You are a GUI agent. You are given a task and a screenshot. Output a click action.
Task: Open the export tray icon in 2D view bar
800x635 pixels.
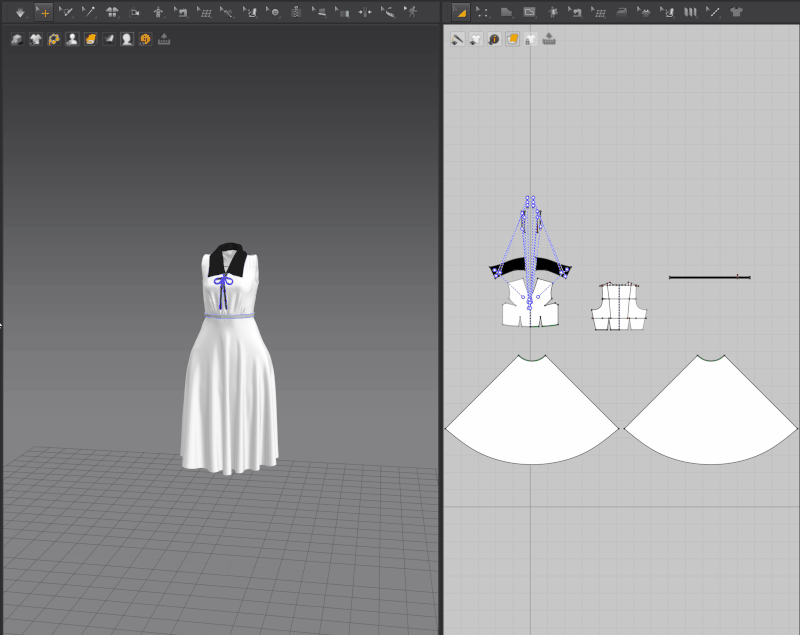click(x=548, y=39)
